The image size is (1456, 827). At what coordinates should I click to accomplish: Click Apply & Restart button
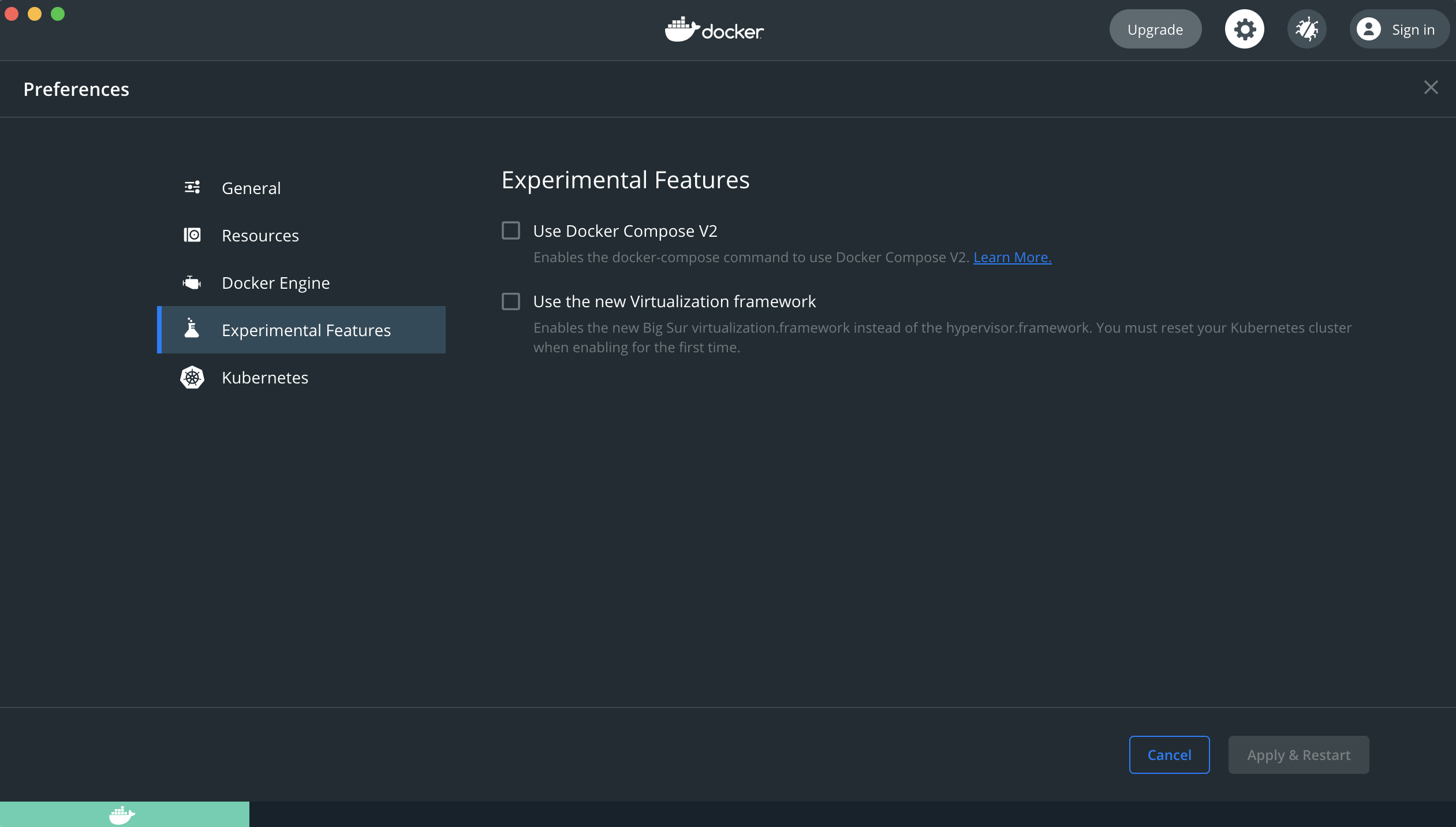1298,754
